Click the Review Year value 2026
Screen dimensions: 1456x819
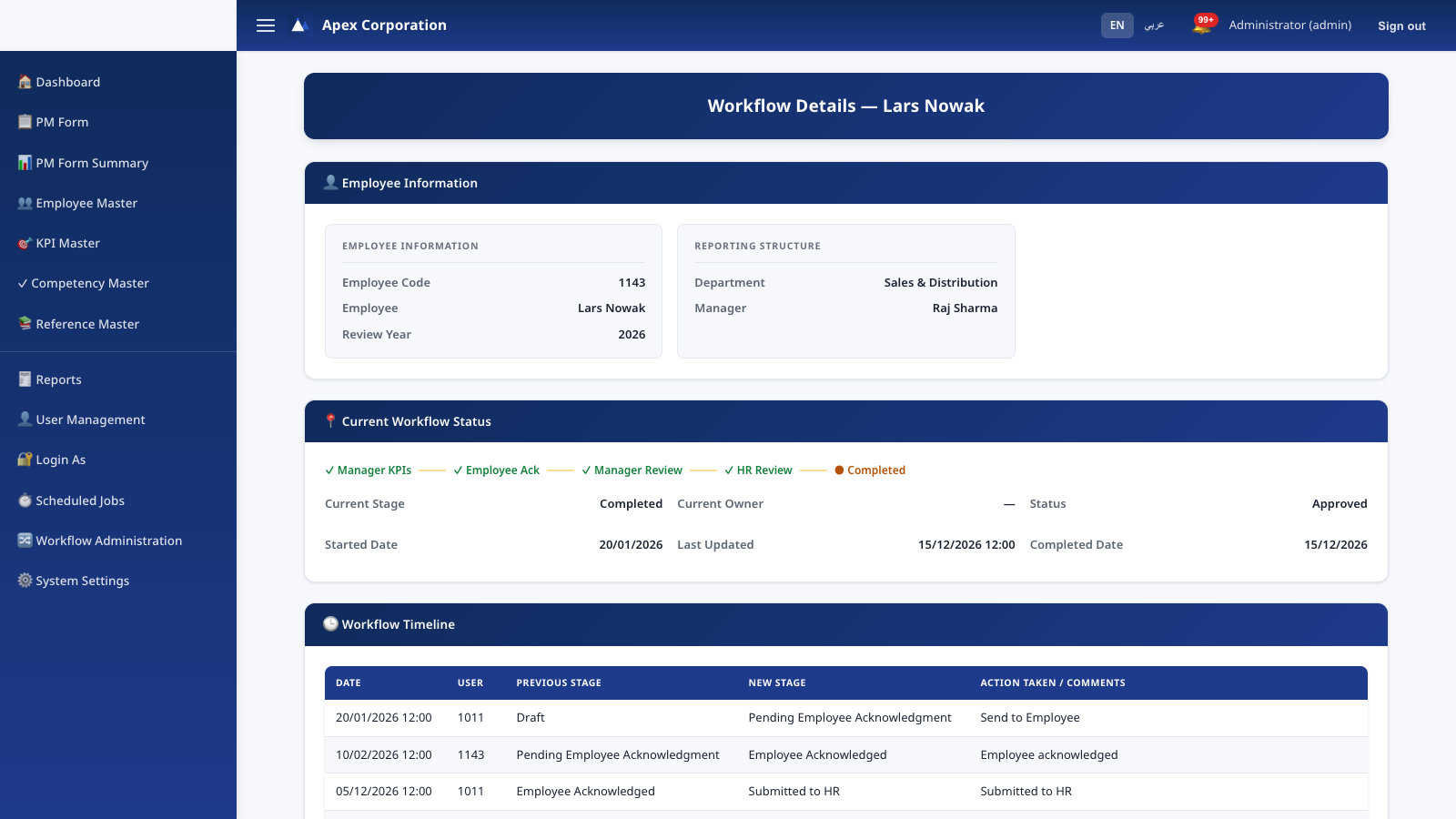pos(632,335)
